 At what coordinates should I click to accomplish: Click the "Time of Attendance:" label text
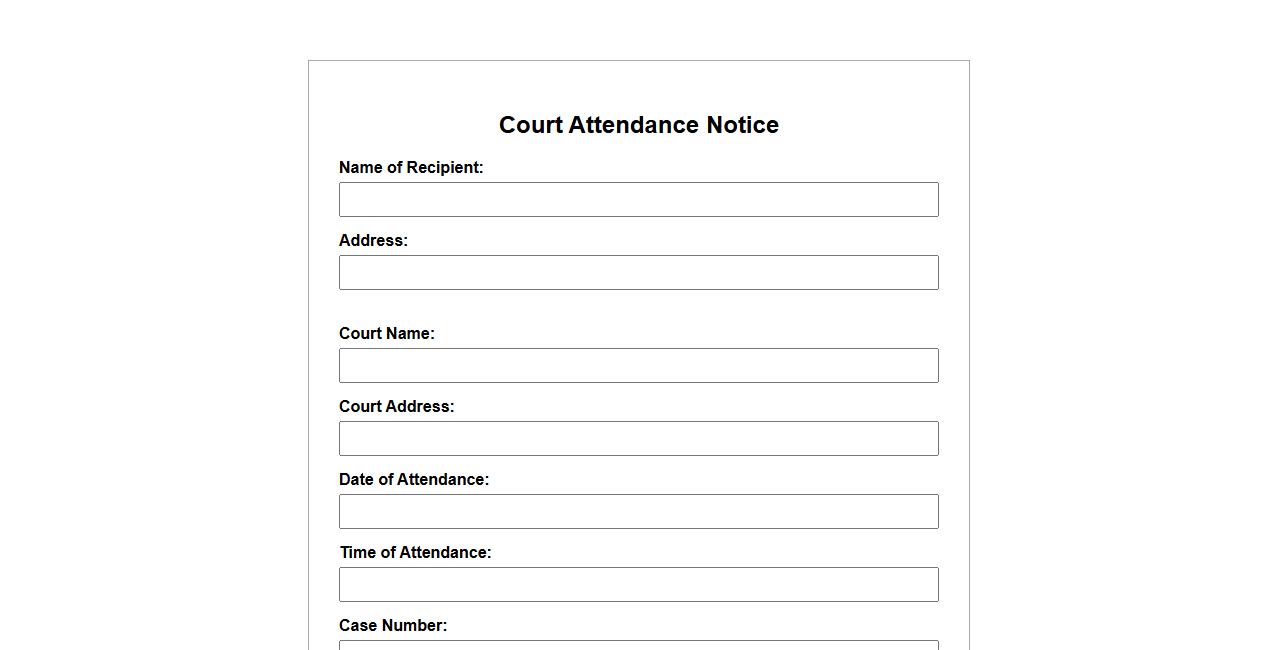pyautogui.click(x=415, y=552)
